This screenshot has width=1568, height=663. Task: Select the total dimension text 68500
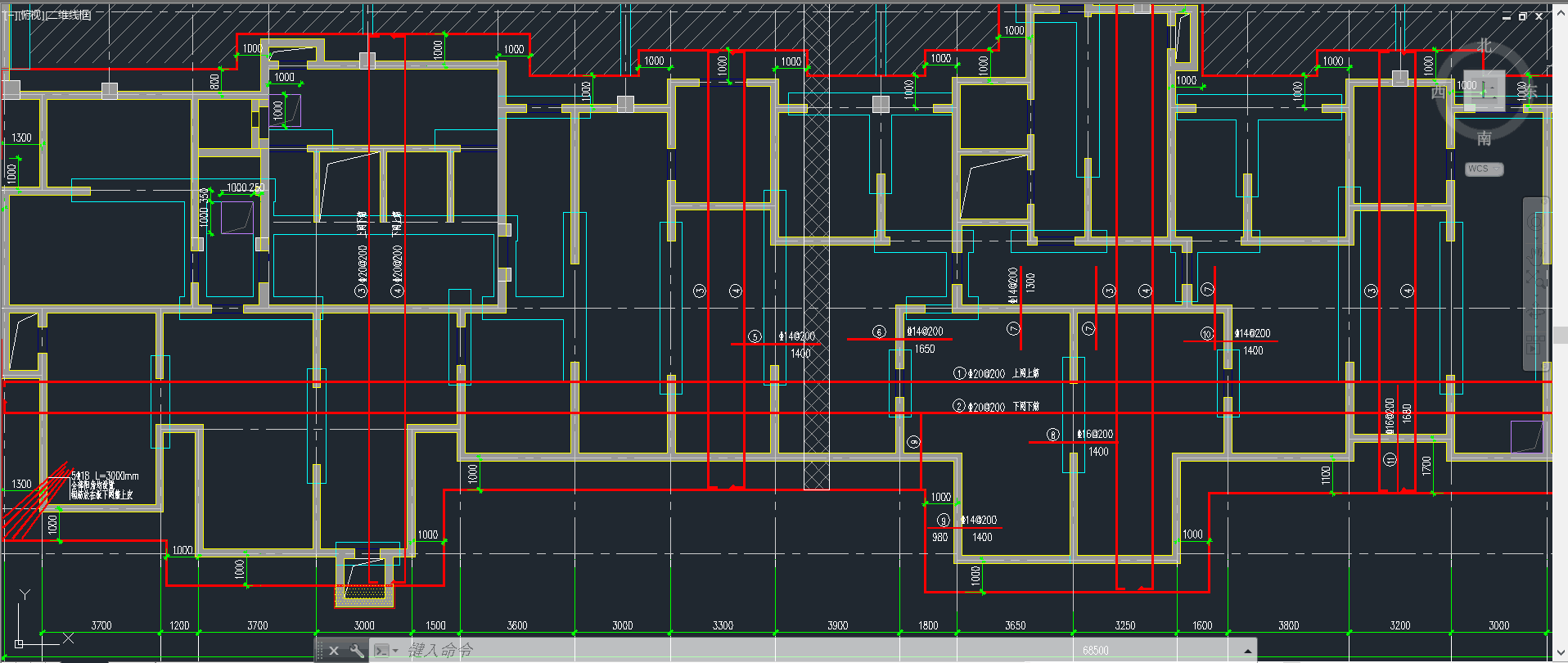(x=1096, y=651)
